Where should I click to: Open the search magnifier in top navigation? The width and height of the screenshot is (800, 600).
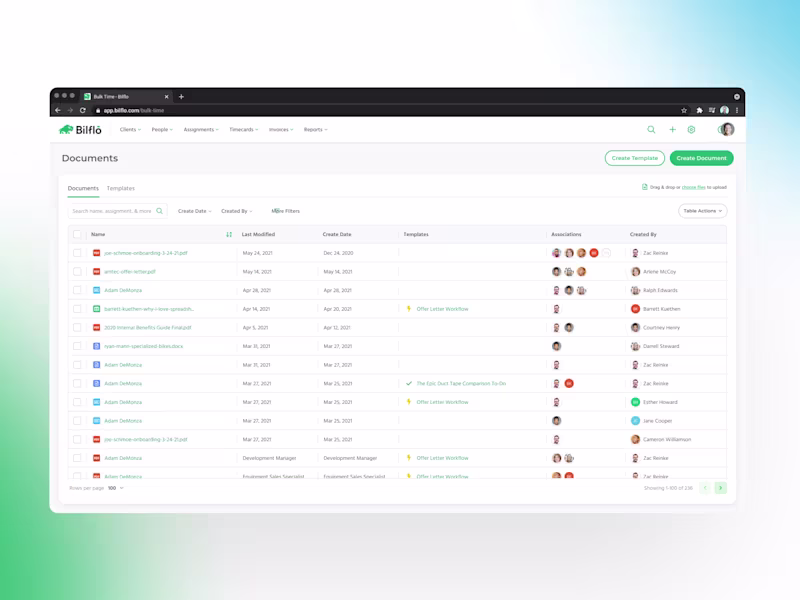click(651, 130)
